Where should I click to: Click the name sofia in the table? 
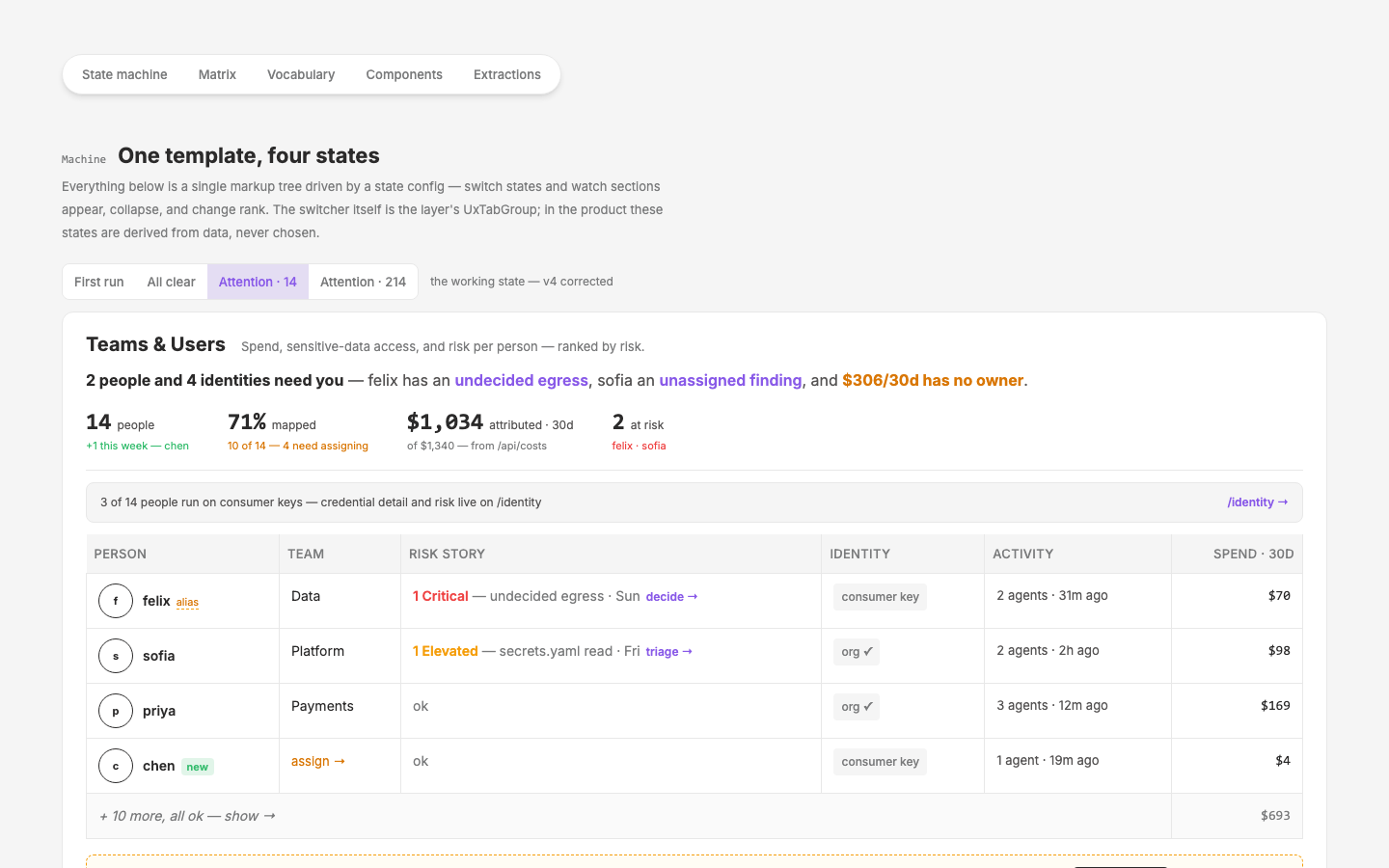tap(159, 656)
